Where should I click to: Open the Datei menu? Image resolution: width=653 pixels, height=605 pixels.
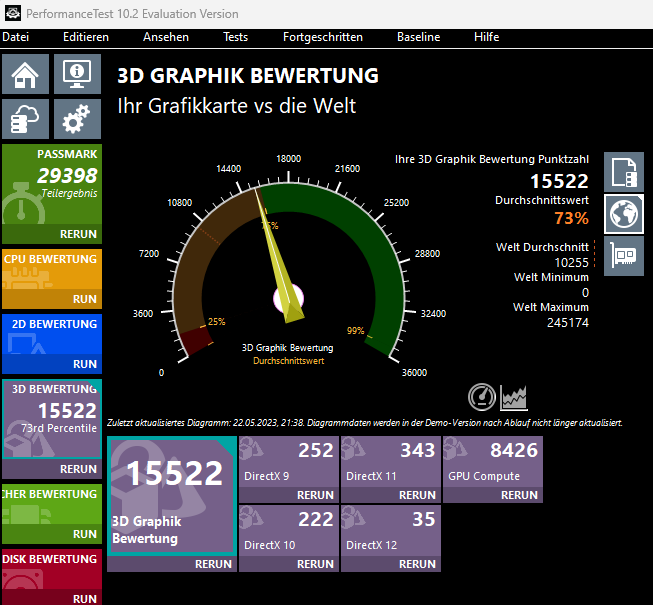click(x=15, y=37)
